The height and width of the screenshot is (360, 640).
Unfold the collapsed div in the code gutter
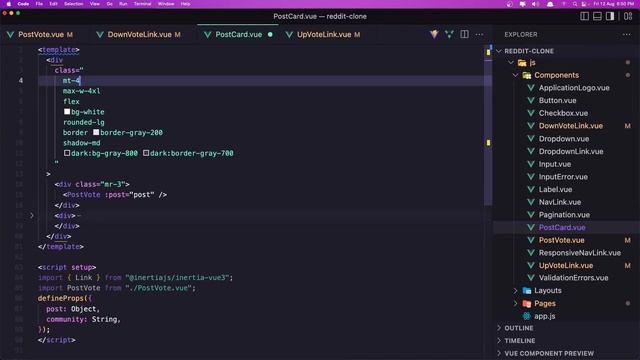(32, 216)
